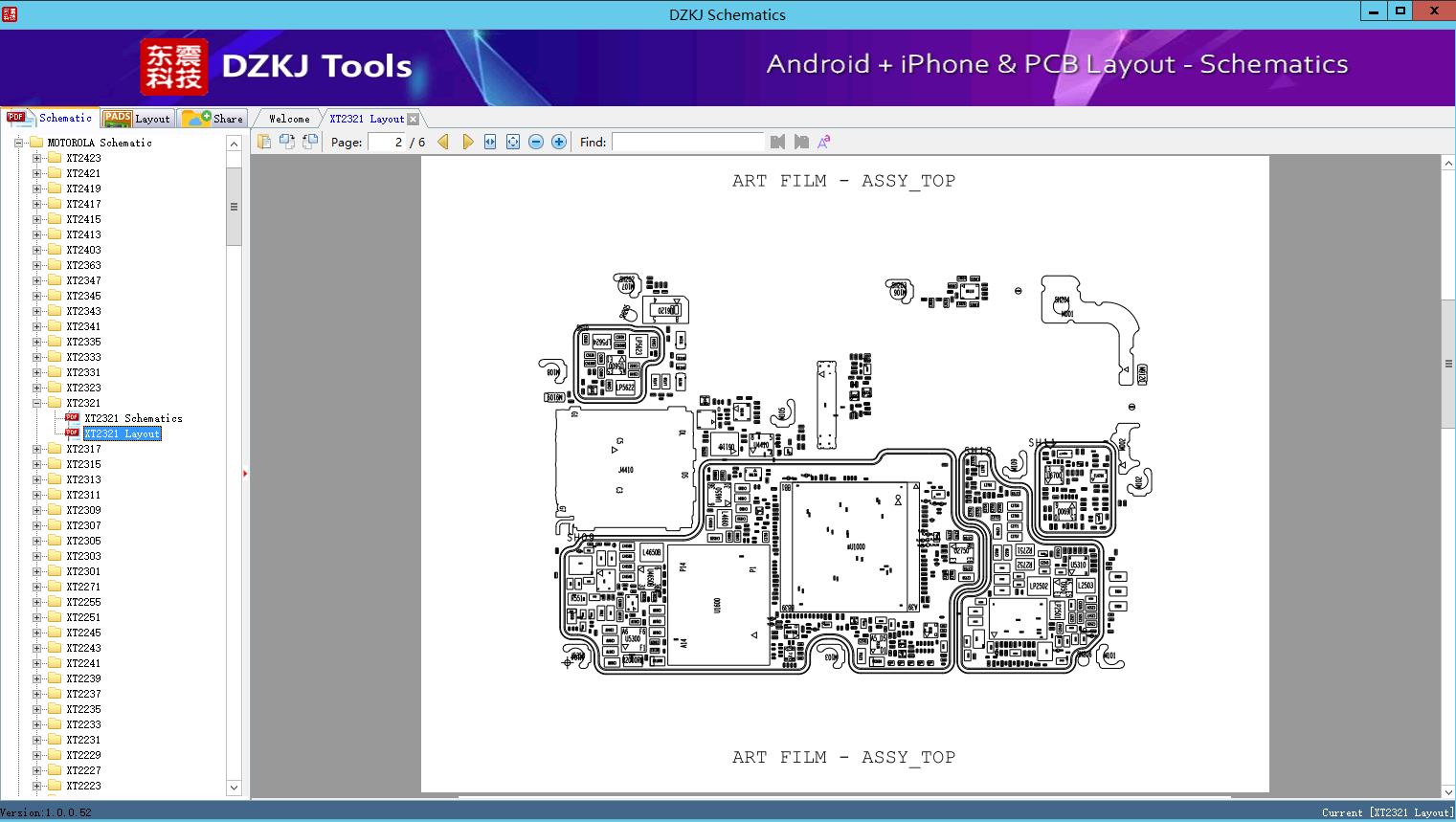The height and width of the screenshot is (822, 1456).
Task: Toggle the match case search option
Action: (823, 142)
